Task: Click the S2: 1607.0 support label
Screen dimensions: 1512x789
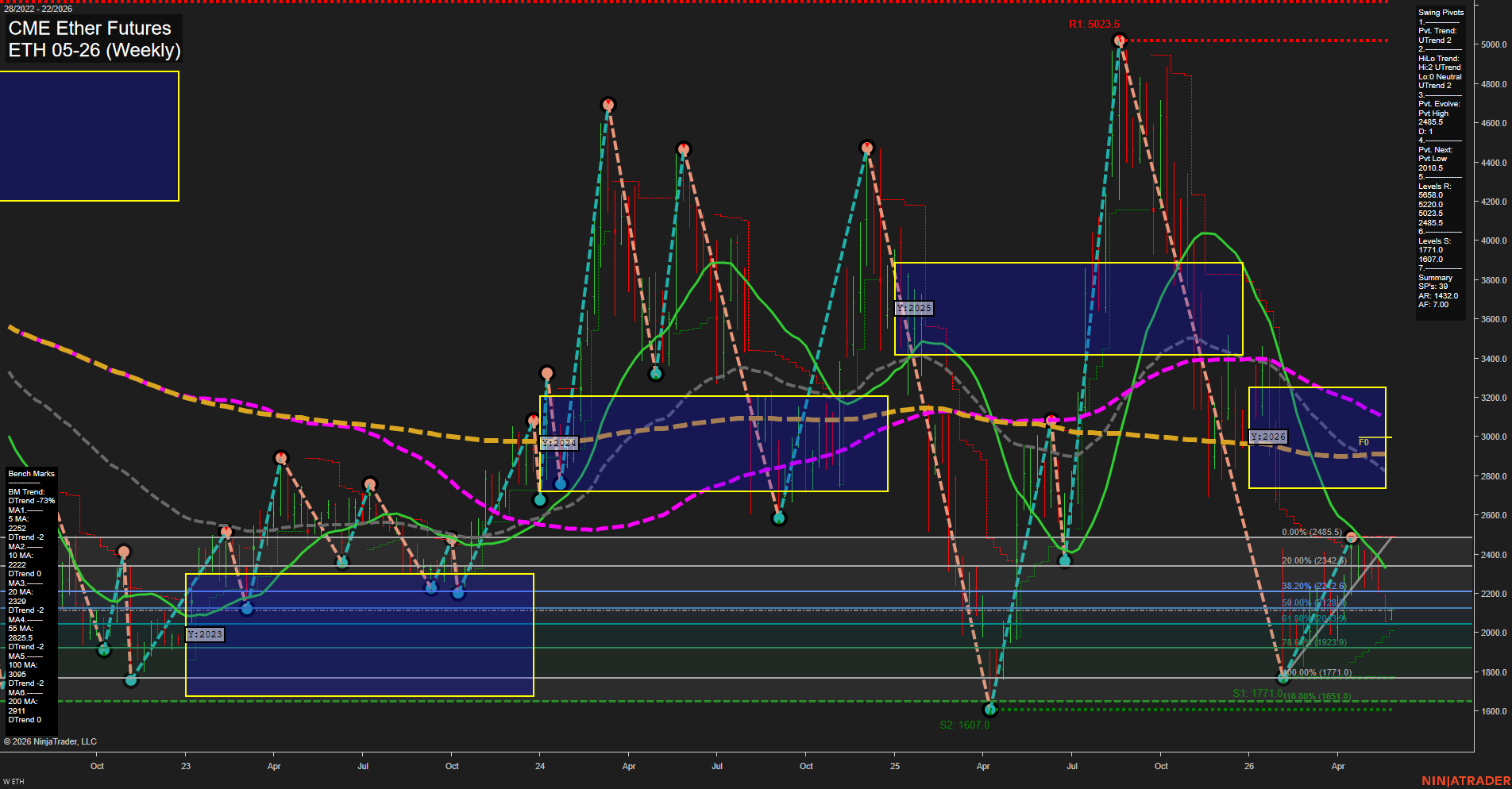Action: tap(964, 725)
